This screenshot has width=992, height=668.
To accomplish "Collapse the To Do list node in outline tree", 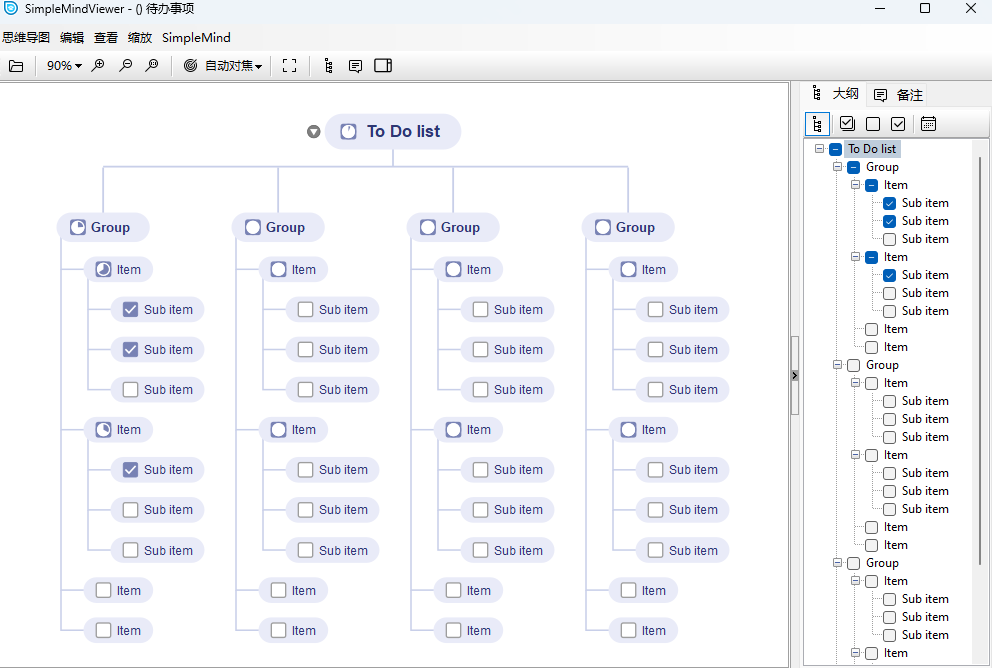I will click(820, 149).
